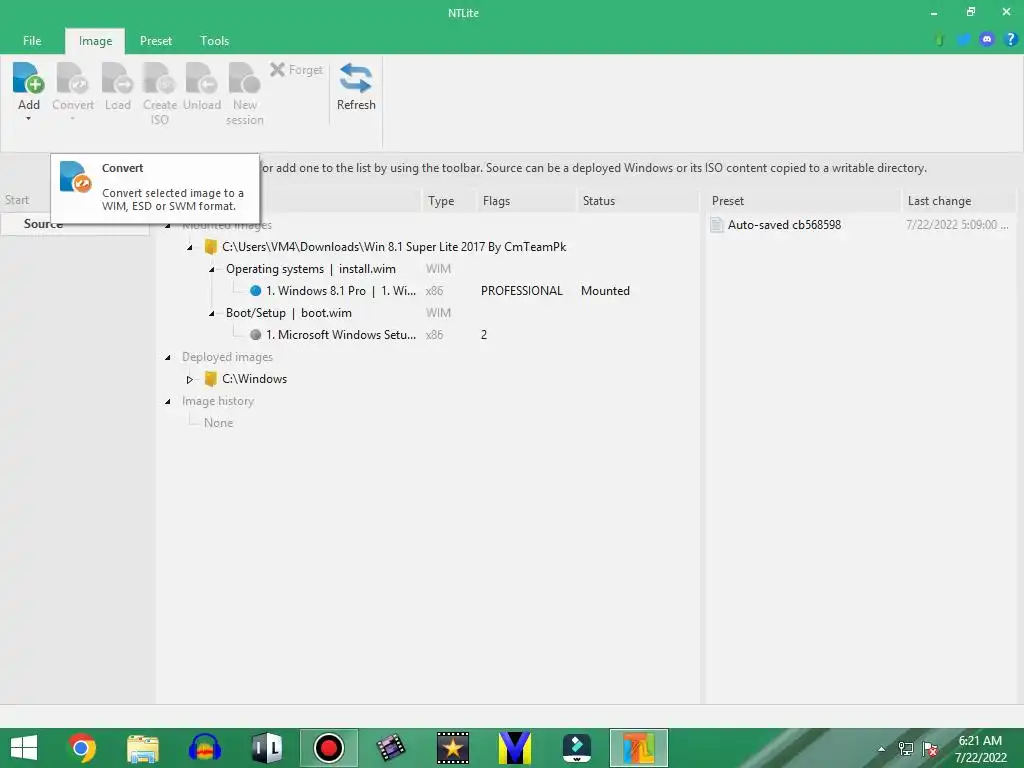Click the grey dot icon beside Windows Setup

(x=255, y=334)
